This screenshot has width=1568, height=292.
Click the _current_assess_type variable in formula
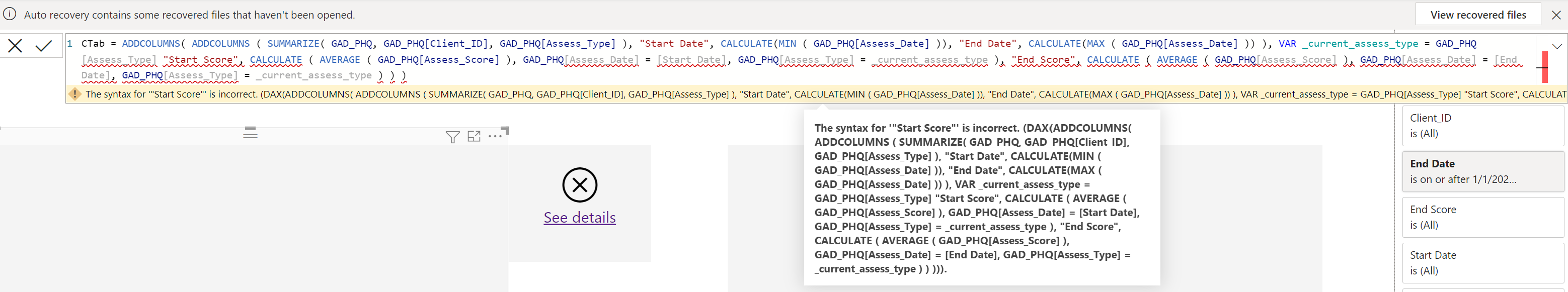pos(1360,44)
